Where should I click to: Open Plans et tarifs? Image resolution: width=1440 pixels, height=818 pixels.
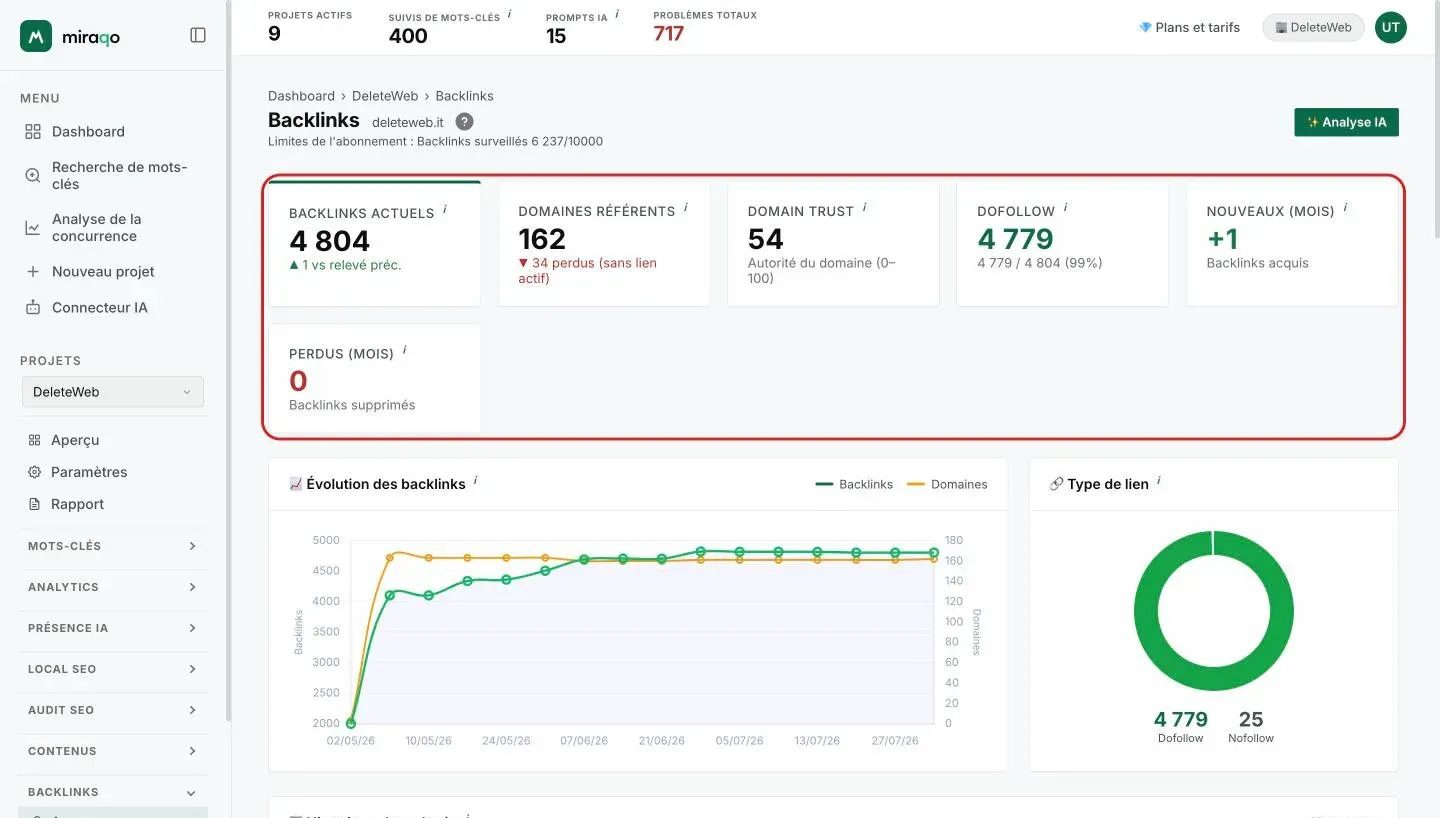pos(1189,28)
